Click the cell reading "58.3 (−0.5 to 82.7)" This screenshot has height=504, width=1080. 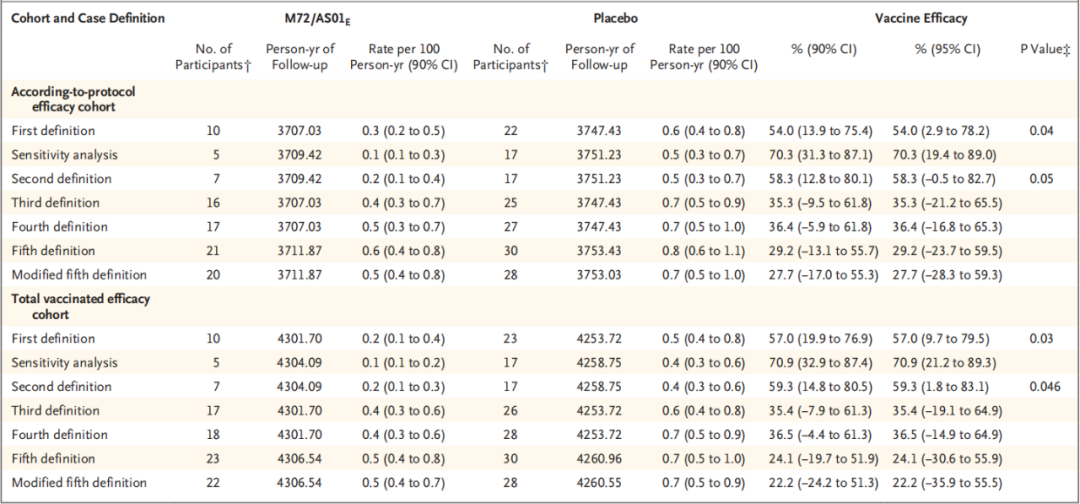tap(946, 179)
